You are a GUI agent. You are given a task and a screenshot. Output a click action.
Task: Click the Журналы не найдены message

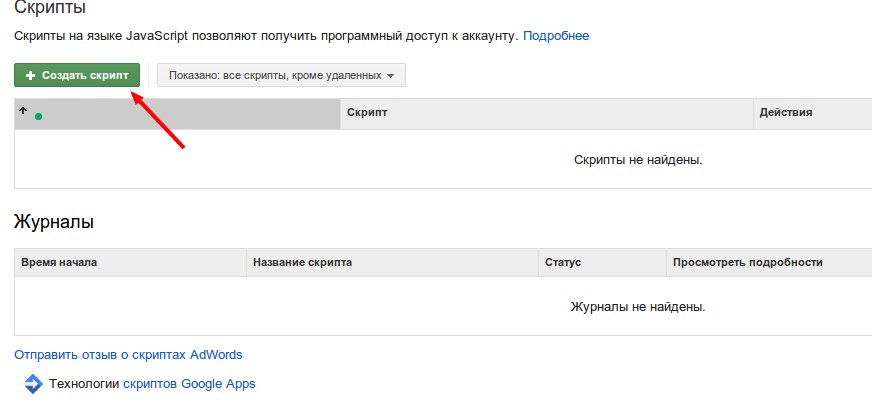(x=638, y=307)
